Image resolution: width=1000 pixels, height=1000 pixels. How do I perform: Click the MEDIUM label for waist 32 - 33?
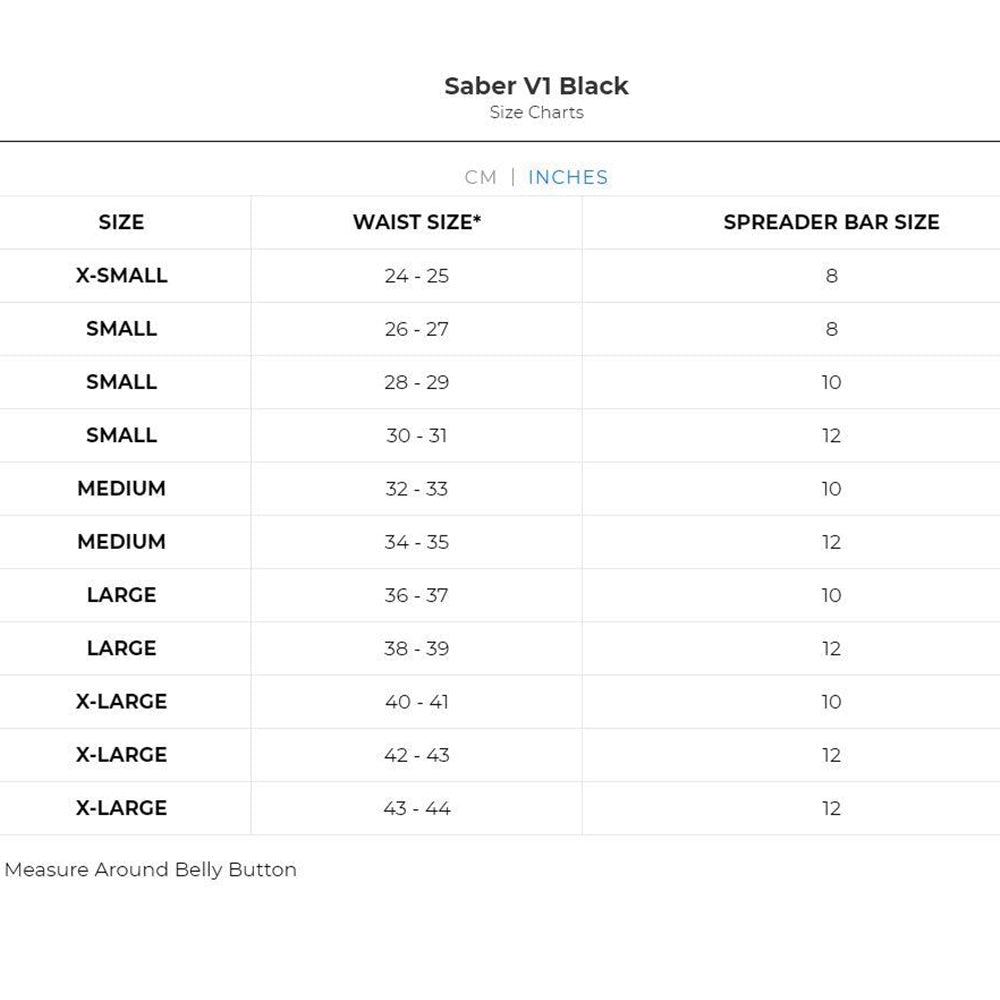click(121, 489)
